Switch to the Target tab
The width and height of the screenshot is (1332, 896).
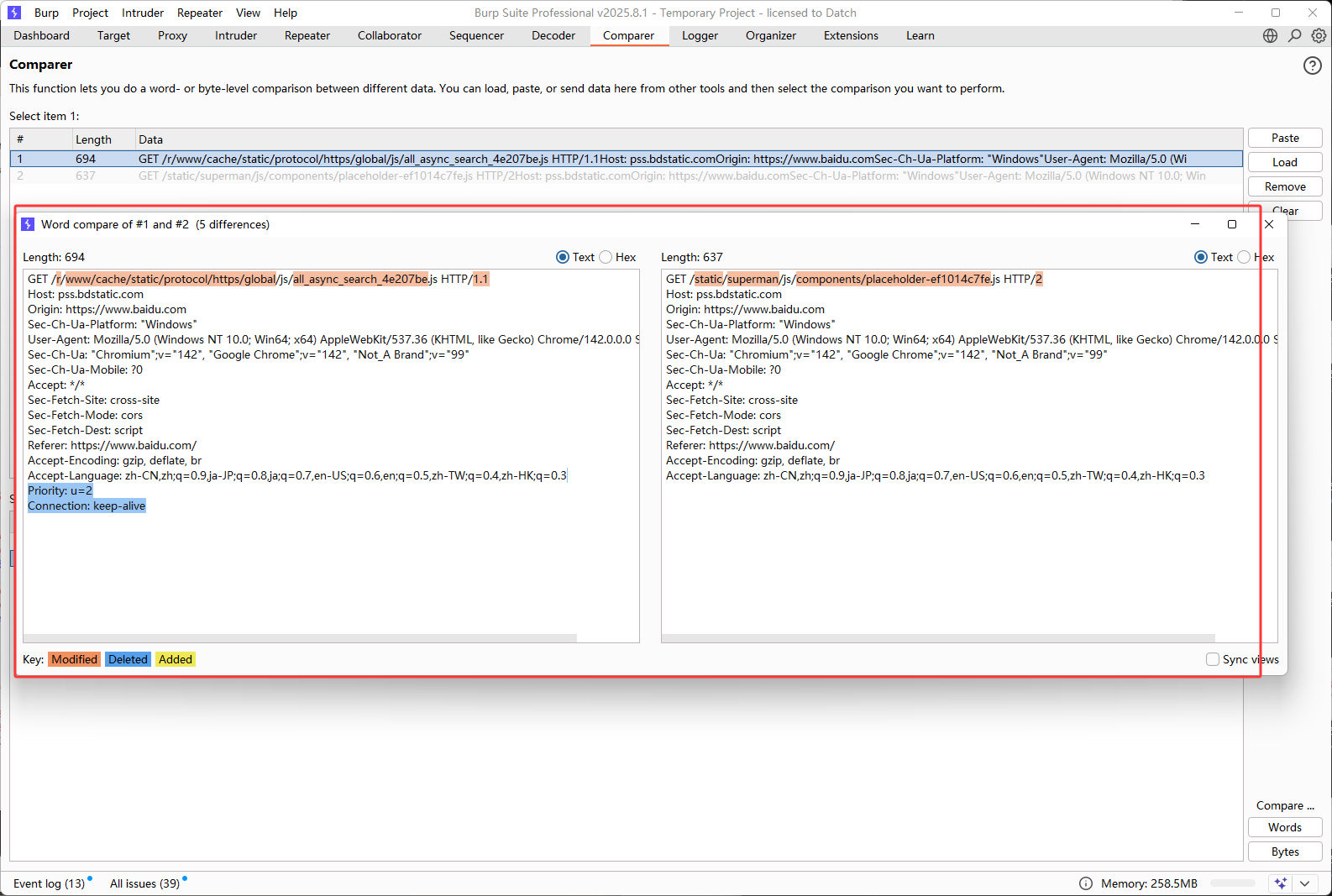[x=113, y=35]
